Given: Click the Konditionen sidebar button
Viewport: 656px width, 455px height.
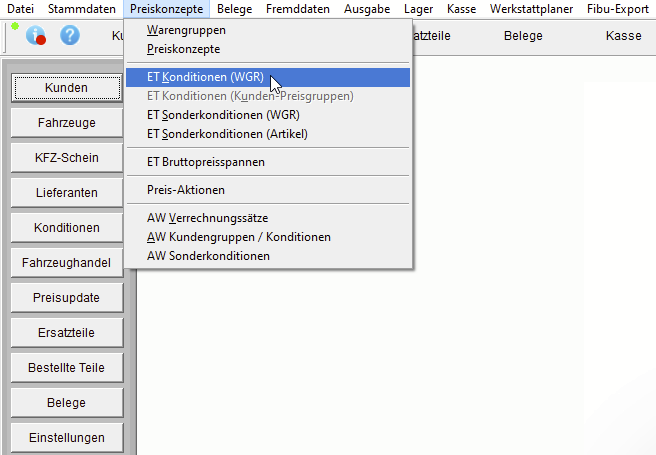Looking at the screenshot, I should (67, 228).
